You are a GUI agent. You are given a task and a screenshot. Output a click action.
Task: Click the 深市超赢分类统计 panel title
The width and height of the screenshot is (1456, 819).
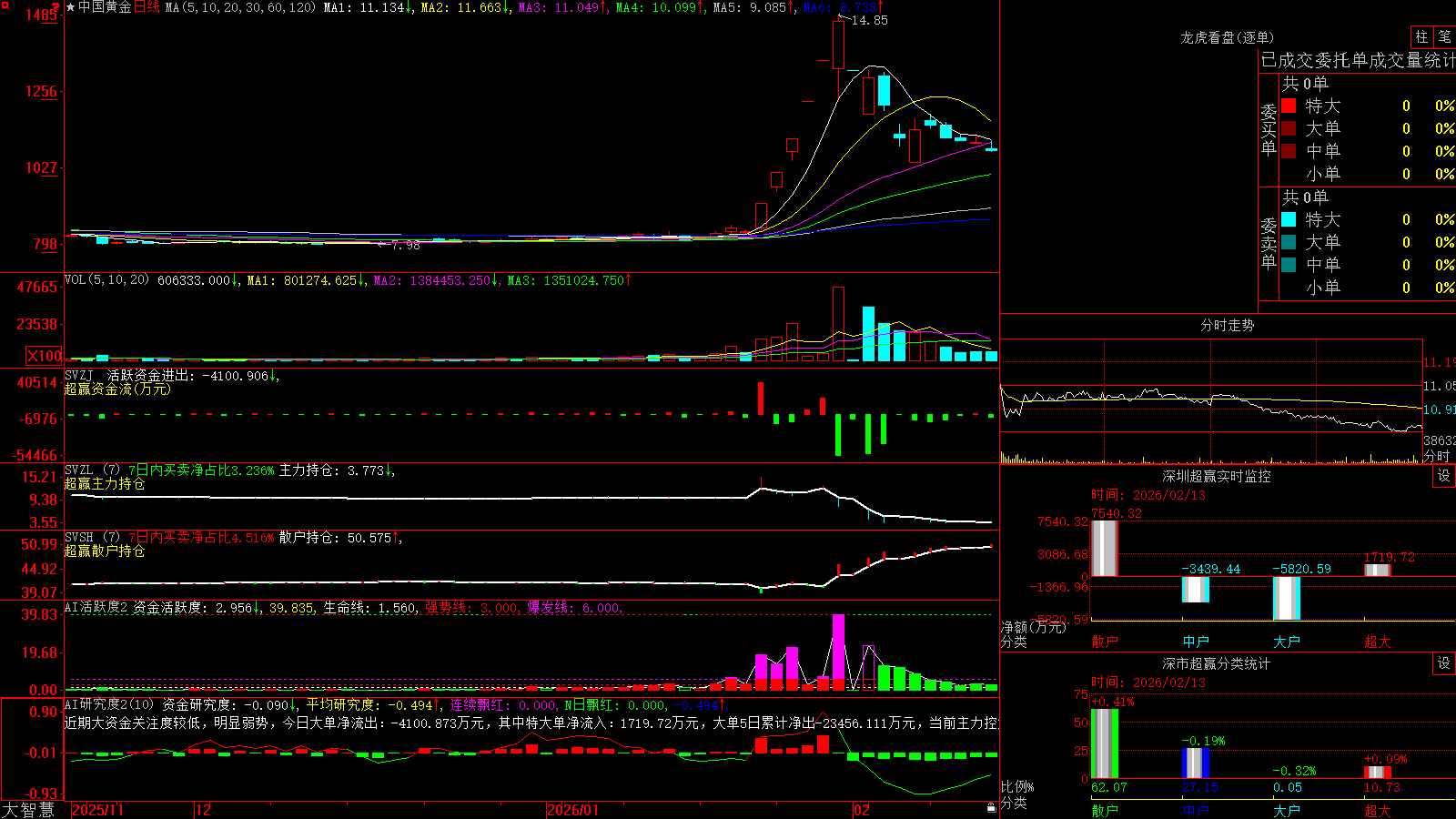pos(1216,663)
